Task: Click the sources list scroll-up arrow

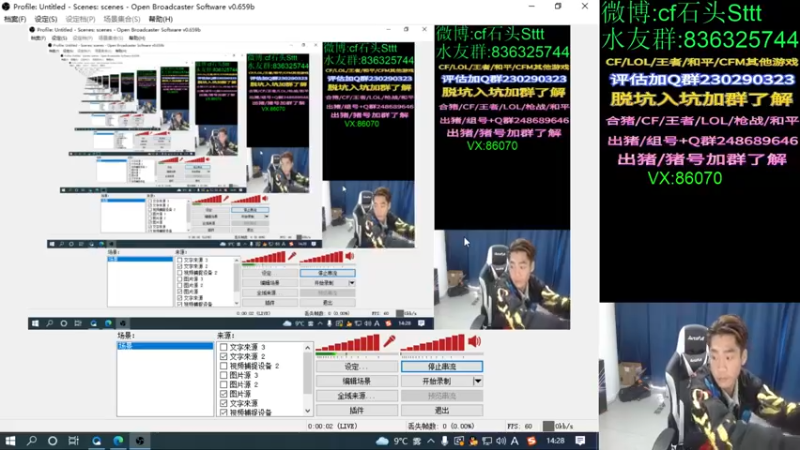Action: tap(308, 347)
